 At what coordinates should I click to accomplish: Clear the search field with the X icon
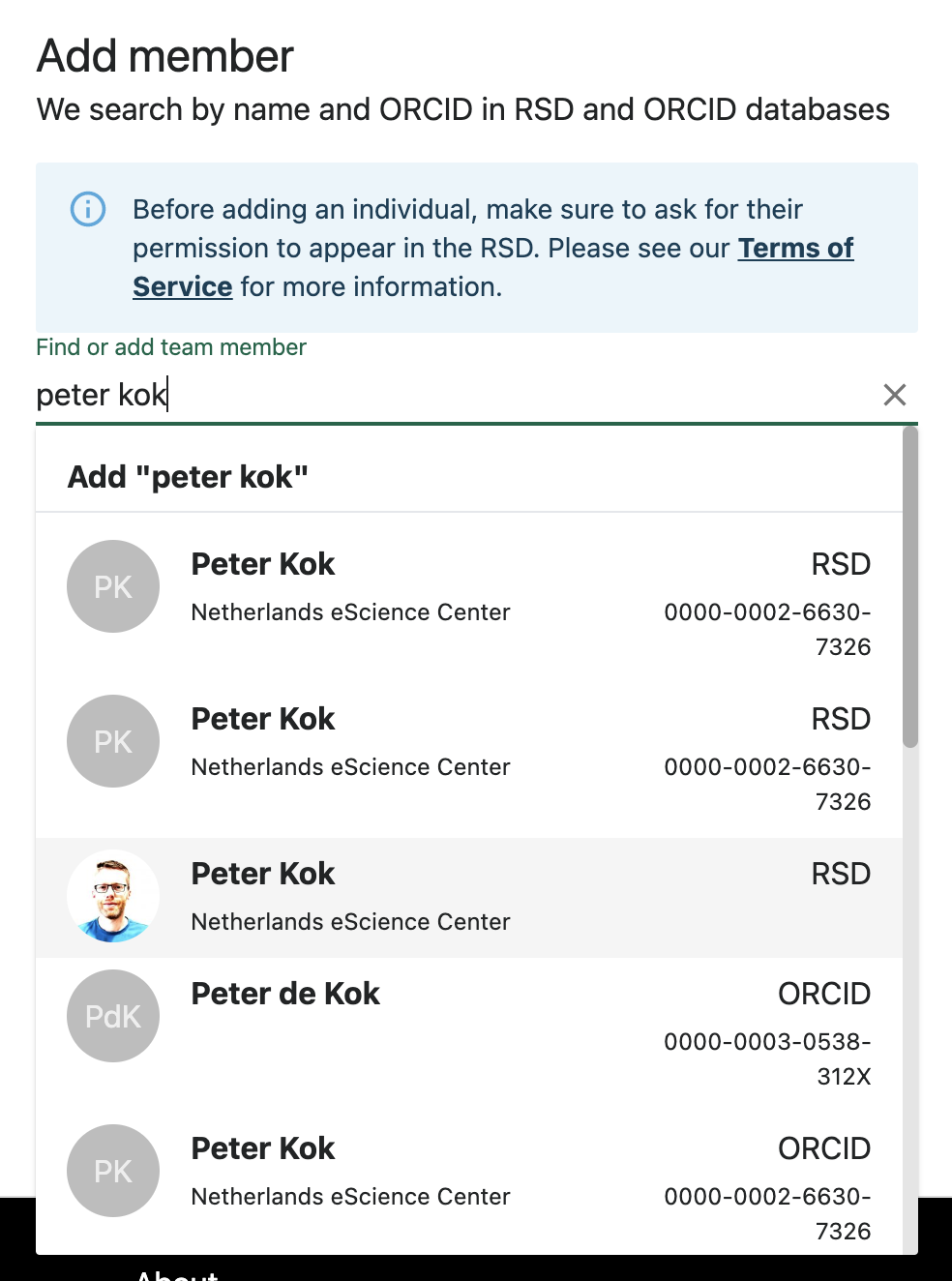(894, 395)
